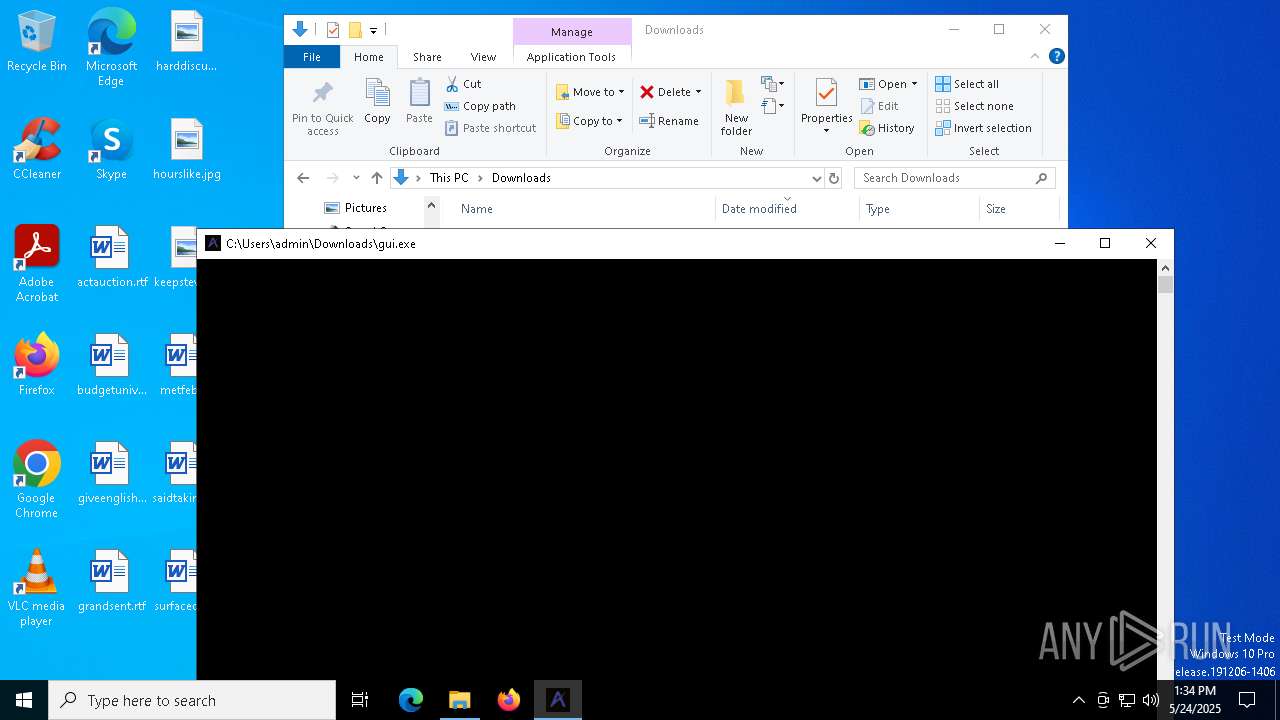Click New folder icon in title bar toolbar
The width and height of the screenshot is (1280, 720).
click(355, 30)
